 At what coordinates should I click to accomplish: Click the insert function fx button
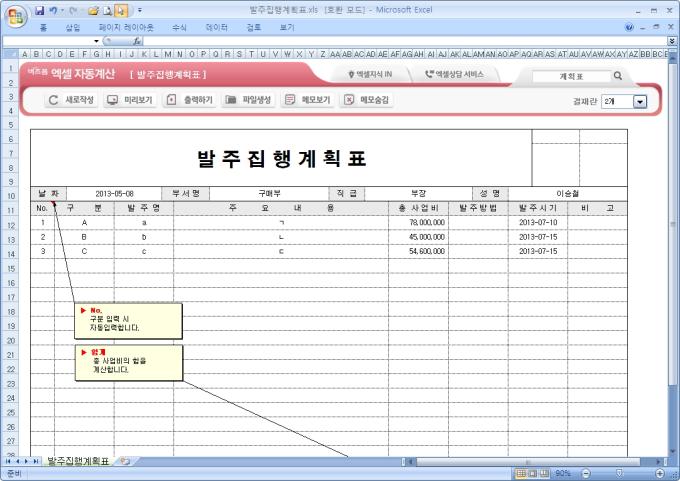[x=137, y=41]
